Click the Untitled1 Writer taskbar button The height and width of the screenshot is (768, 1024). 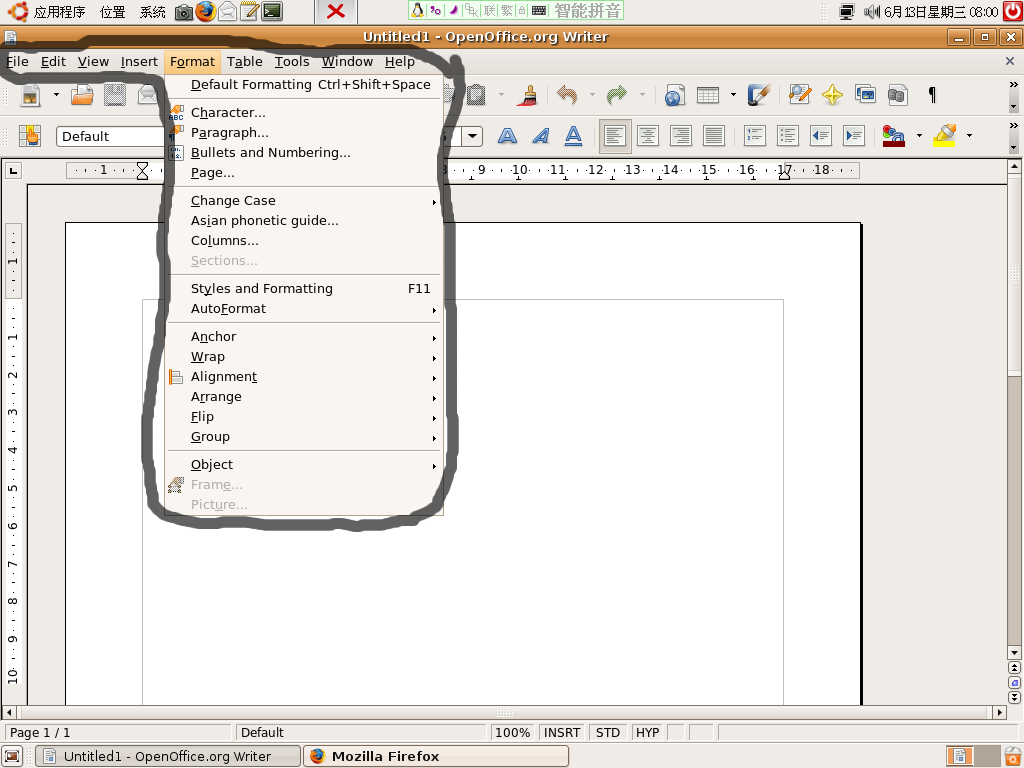[x=168, y=756]
